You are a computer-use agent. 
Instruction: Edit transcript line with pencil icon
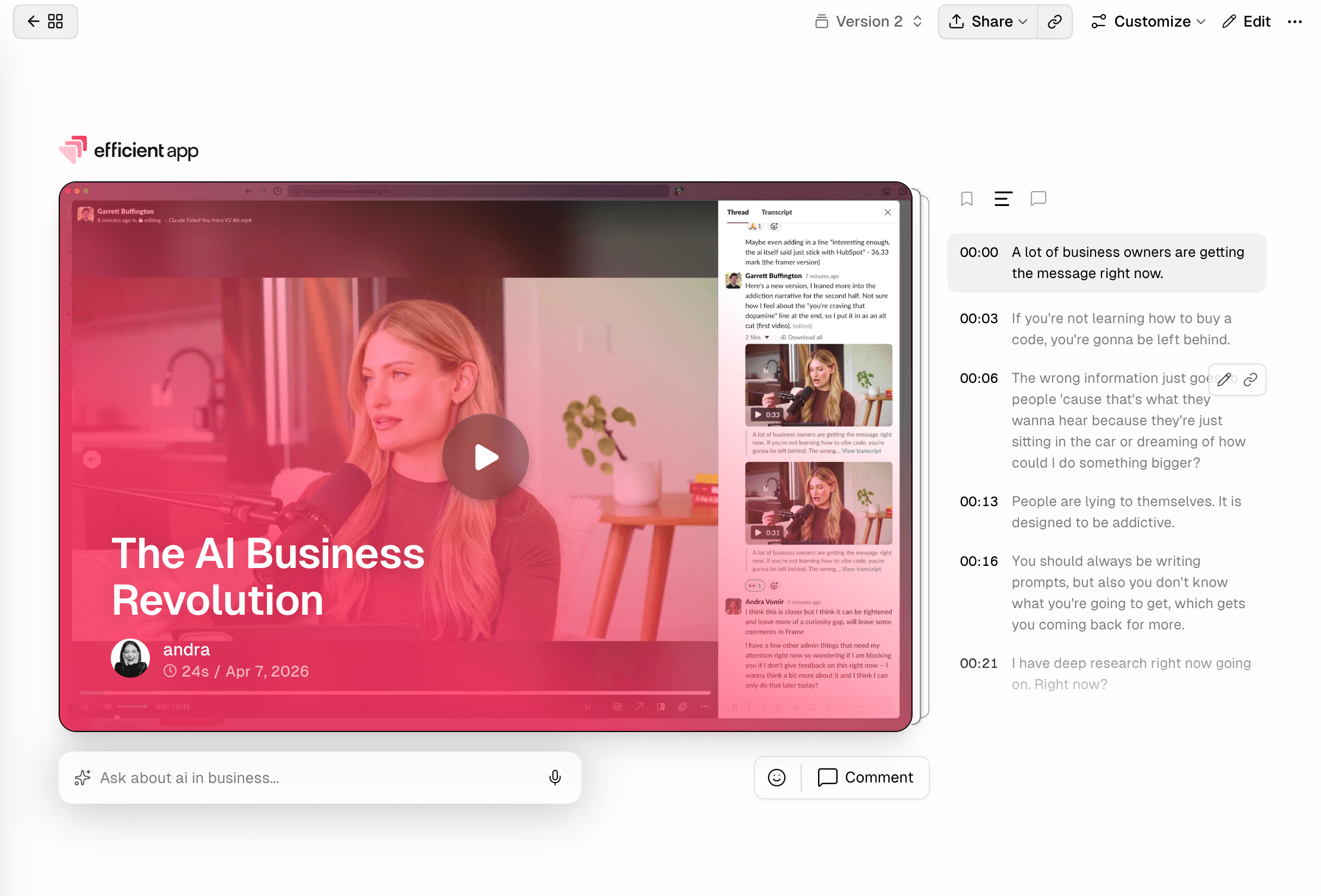coord(1225,380)
